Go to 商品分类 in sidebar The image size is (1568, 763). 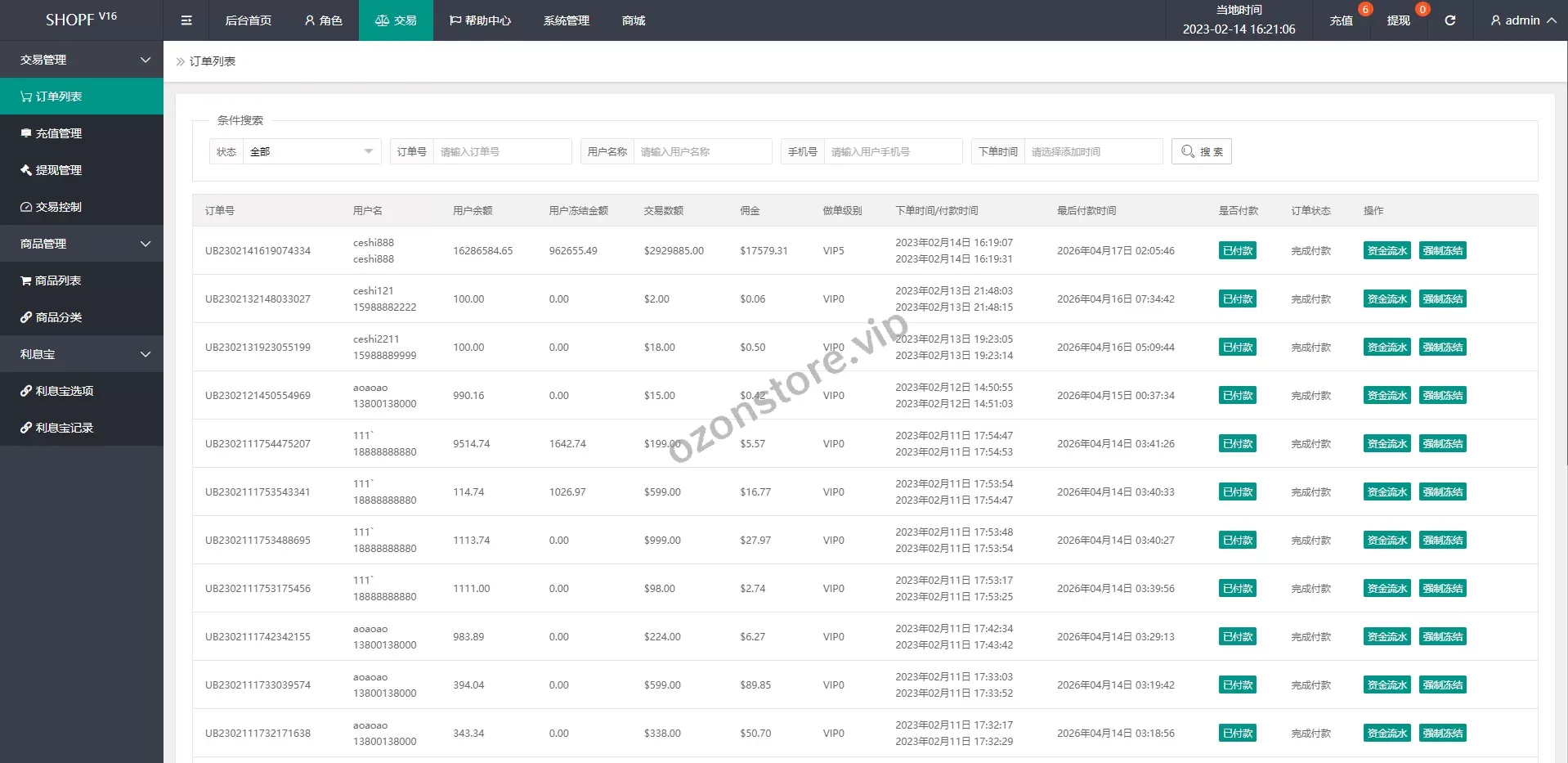click(x=58, y=317)
